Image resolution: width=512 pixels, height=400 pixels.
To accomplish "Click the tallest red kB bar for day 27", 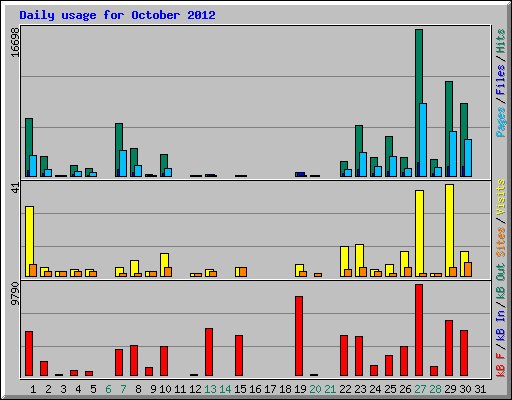I will click(x=419, y=330).
